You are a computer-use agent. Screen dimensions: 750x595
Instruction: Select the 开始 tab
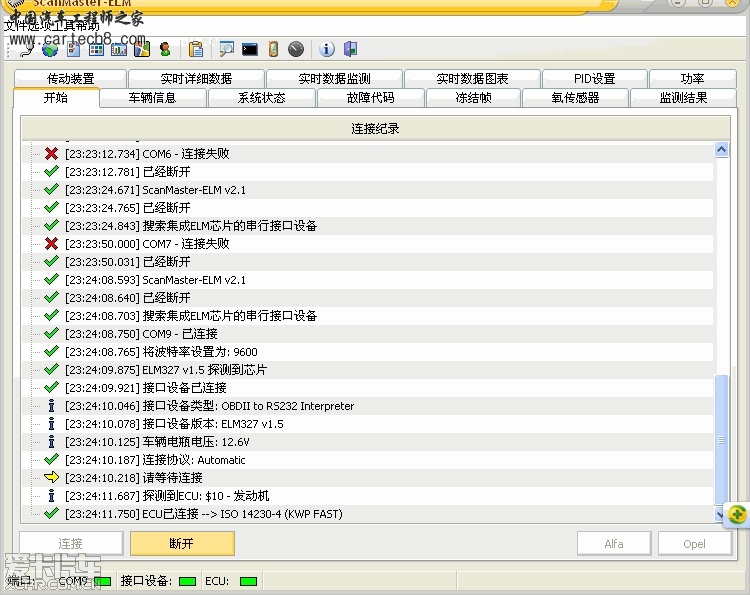56,98
